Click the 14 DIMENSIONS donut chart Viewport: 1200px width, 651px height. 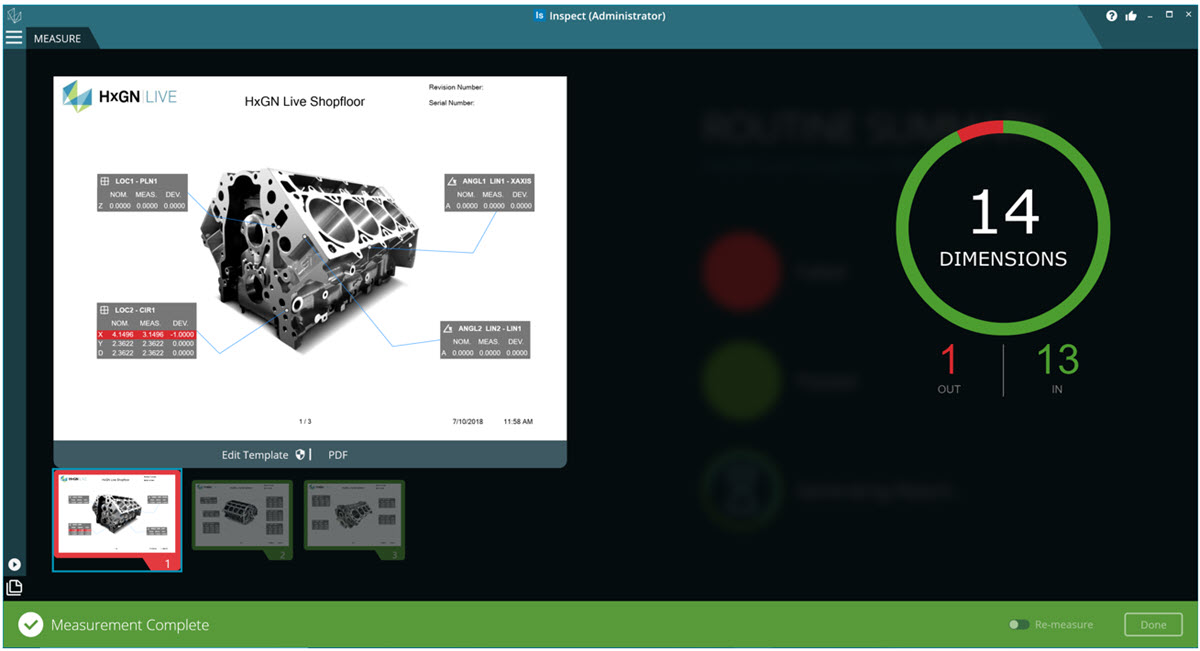pyautogui.click(x=1002, y=228)
